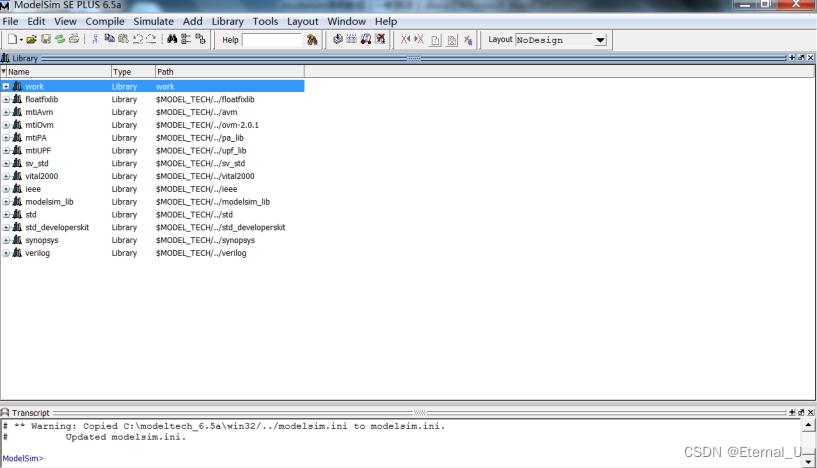The height and width of the screenshot is (468, 817).
Task: Expand the mtiOvm library node
Action: [x=6, y=125]
